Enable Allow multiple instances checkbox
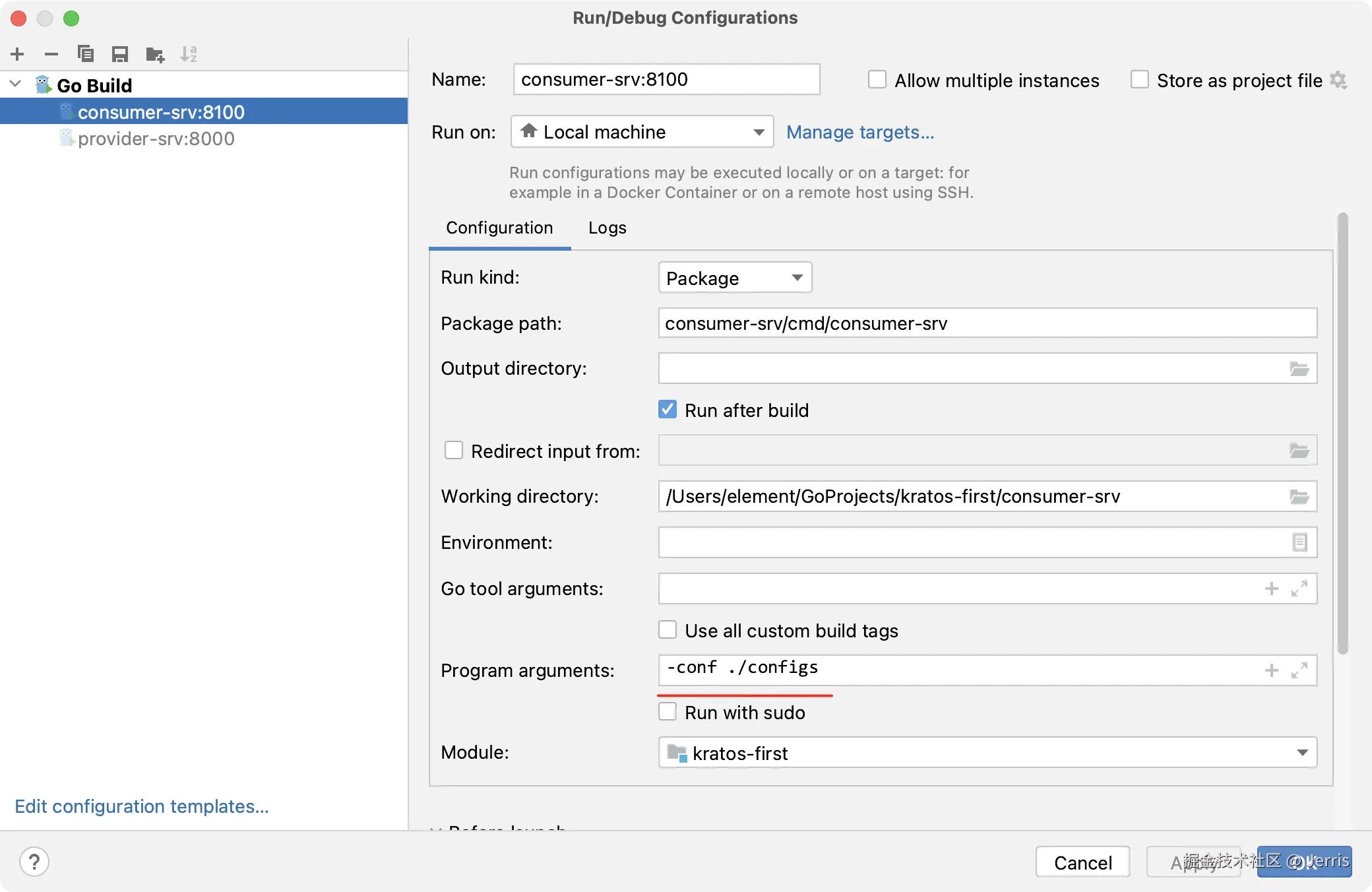The image size is (1372, 892). pos(877,80)
